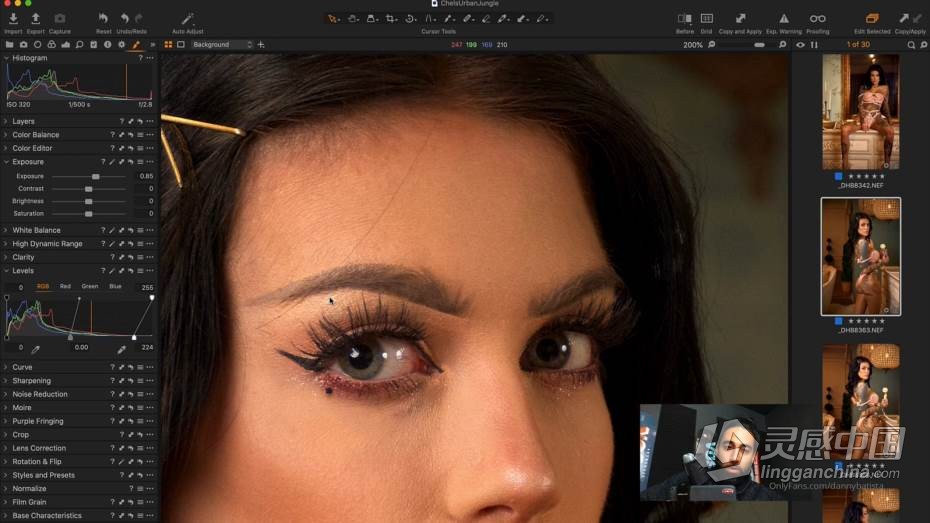930x523 pixels.
Task: Reset the Noise Reduction panel adjustments
Action: 131,394
